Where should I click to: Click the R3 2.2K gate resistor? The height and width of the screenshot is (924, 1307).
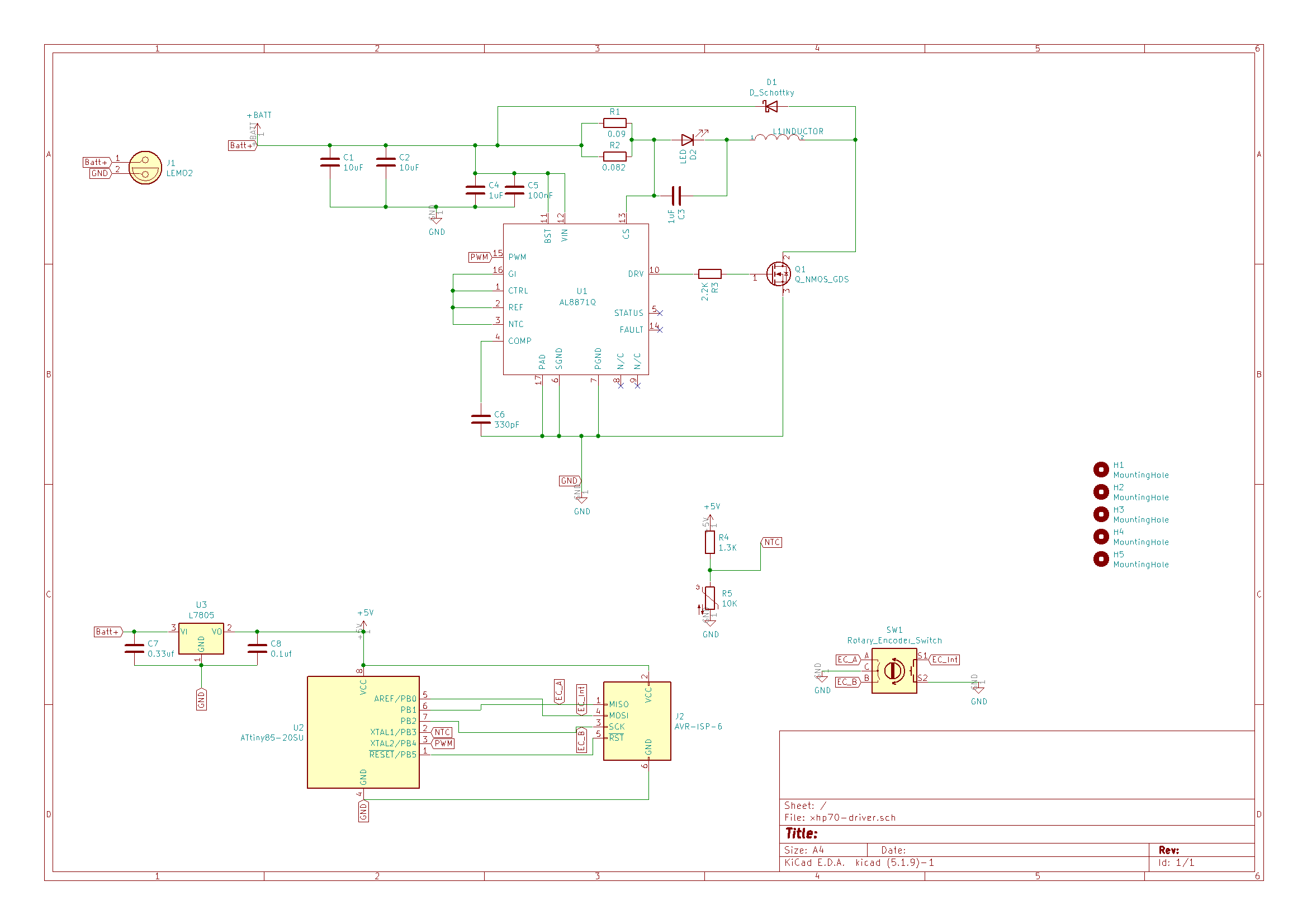pyautogui.click(x=710, y=274)
